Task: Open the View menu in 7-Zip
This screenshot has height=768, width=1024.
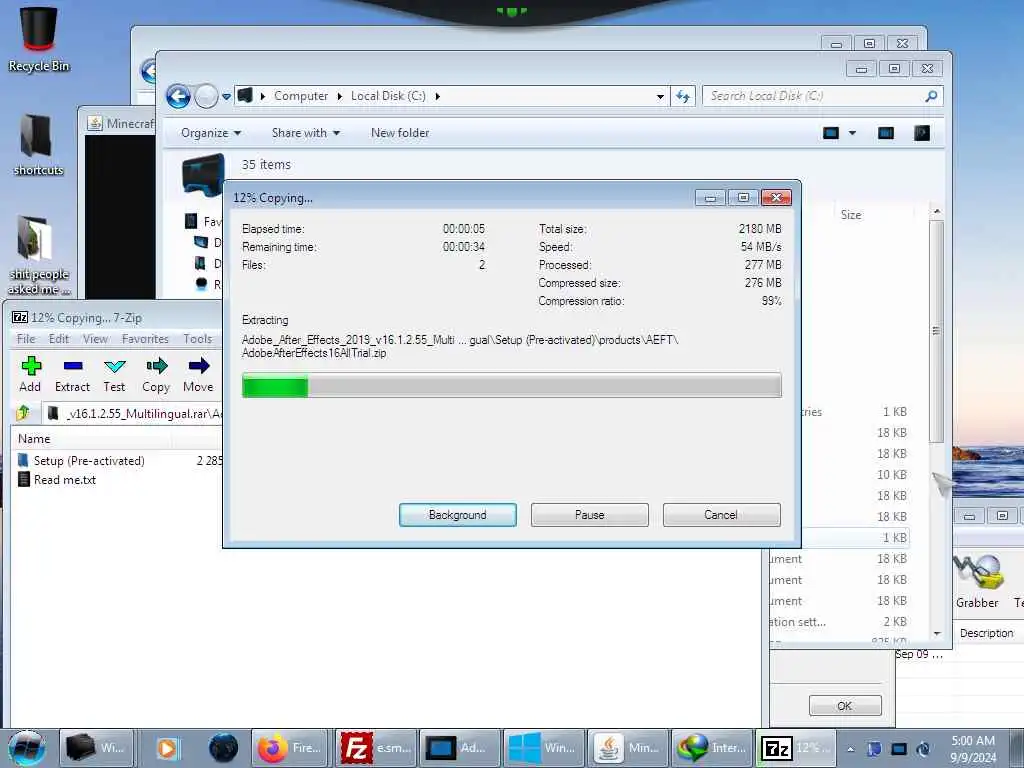Action: [x=95, y=338]
